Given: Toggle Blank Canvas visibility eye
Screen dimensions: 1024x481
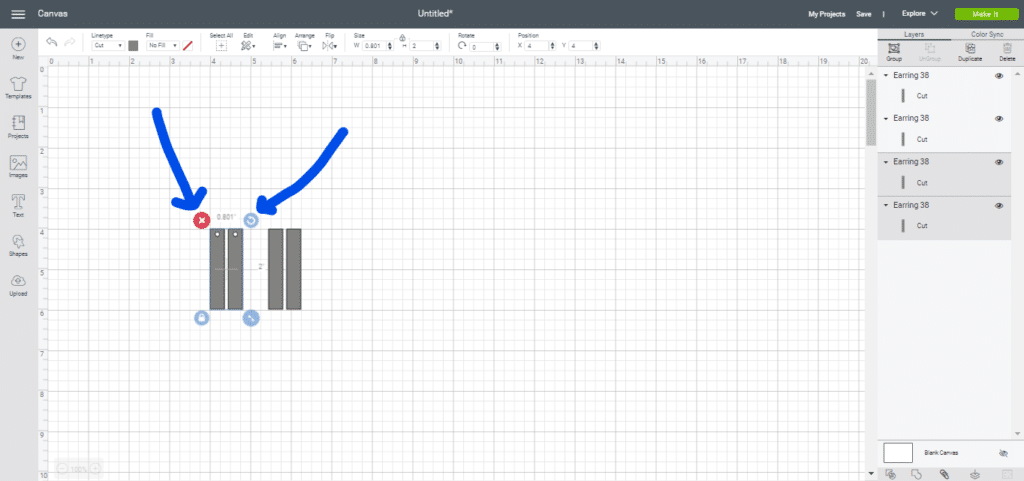Looking at the screenshot, I should point(1003,453).
